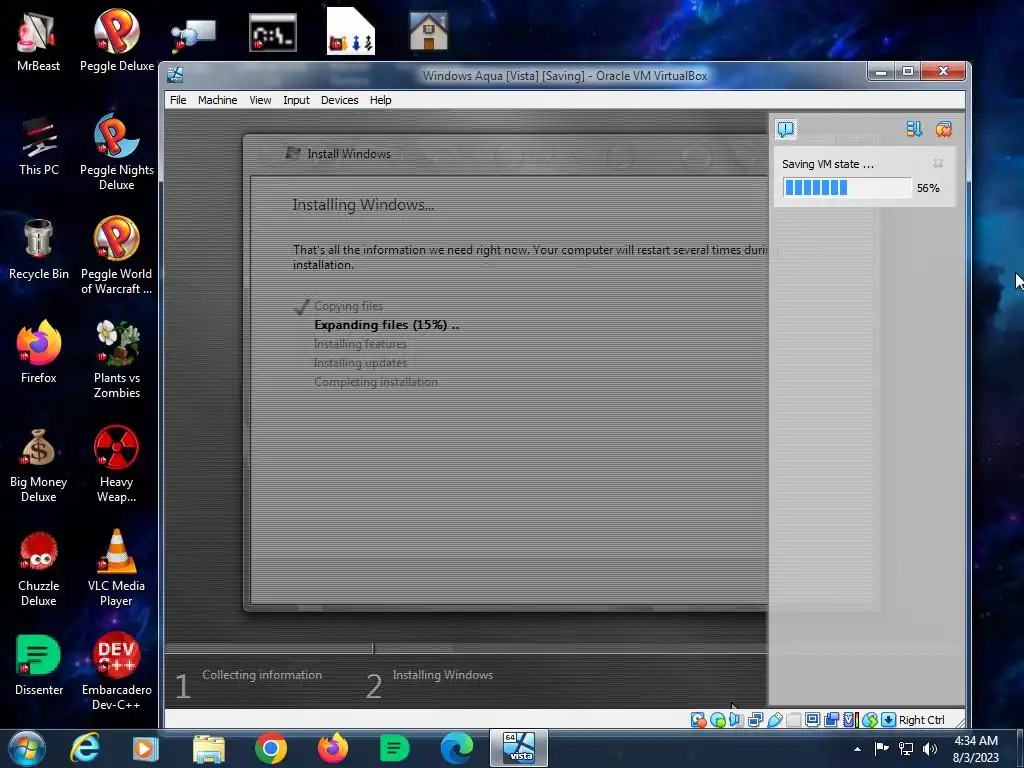Open the View menu in VirtualBox
This screenshot has height=768, width=1024.
coord(260,100)
